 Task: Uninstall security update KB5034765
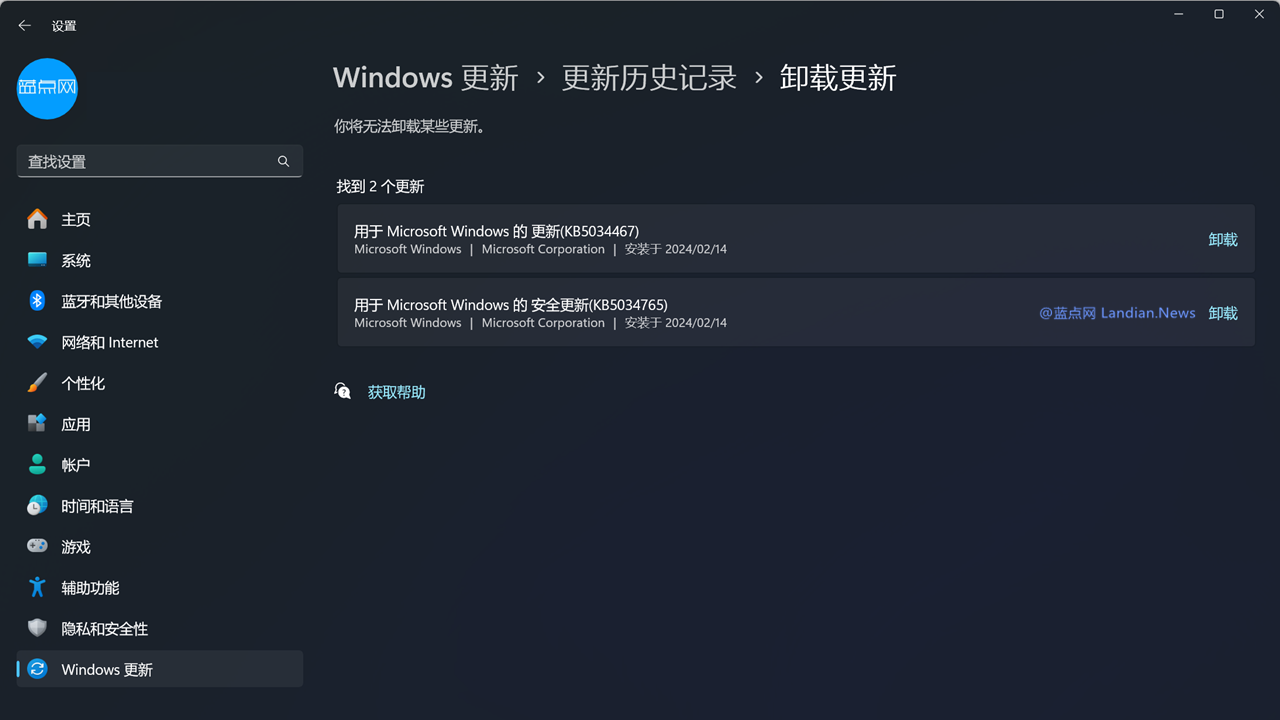pyautogui.click(x=1223, y=313)
